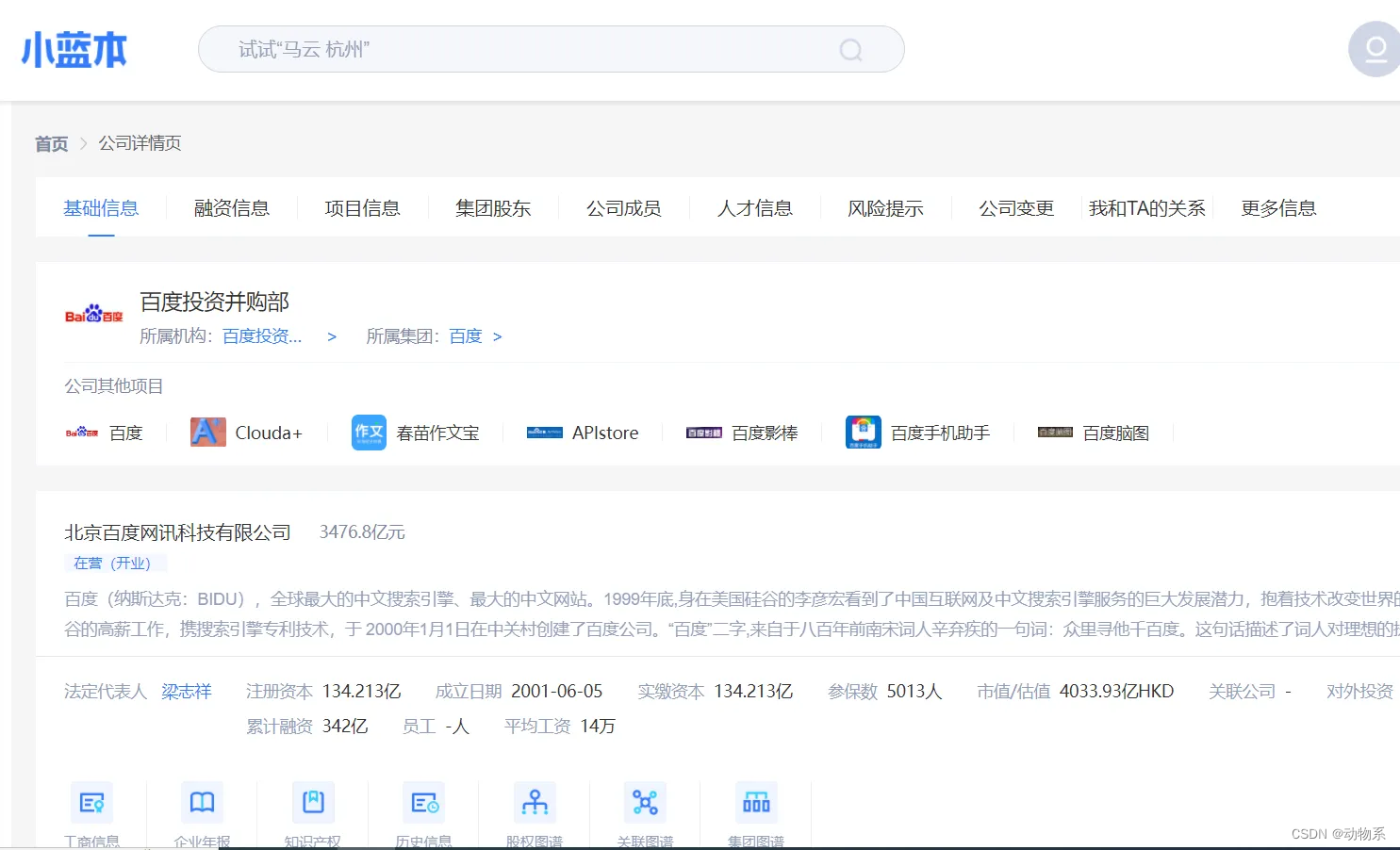Expand the arrow after 所属集团 百度
Screen dimensions: 1400x850
[498, 336]
